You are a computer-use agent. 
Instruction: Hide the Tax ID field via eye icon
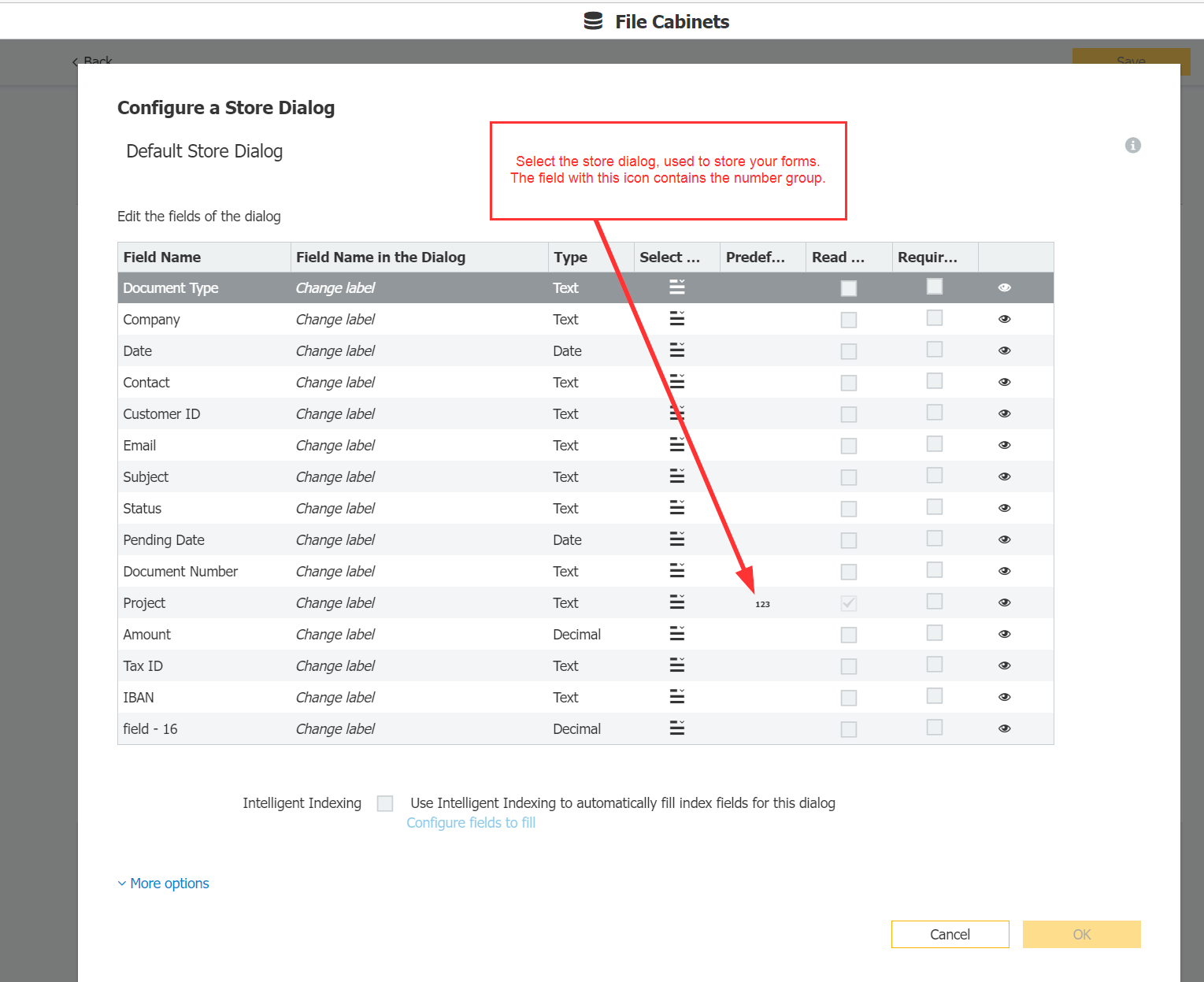[1004, 665]
